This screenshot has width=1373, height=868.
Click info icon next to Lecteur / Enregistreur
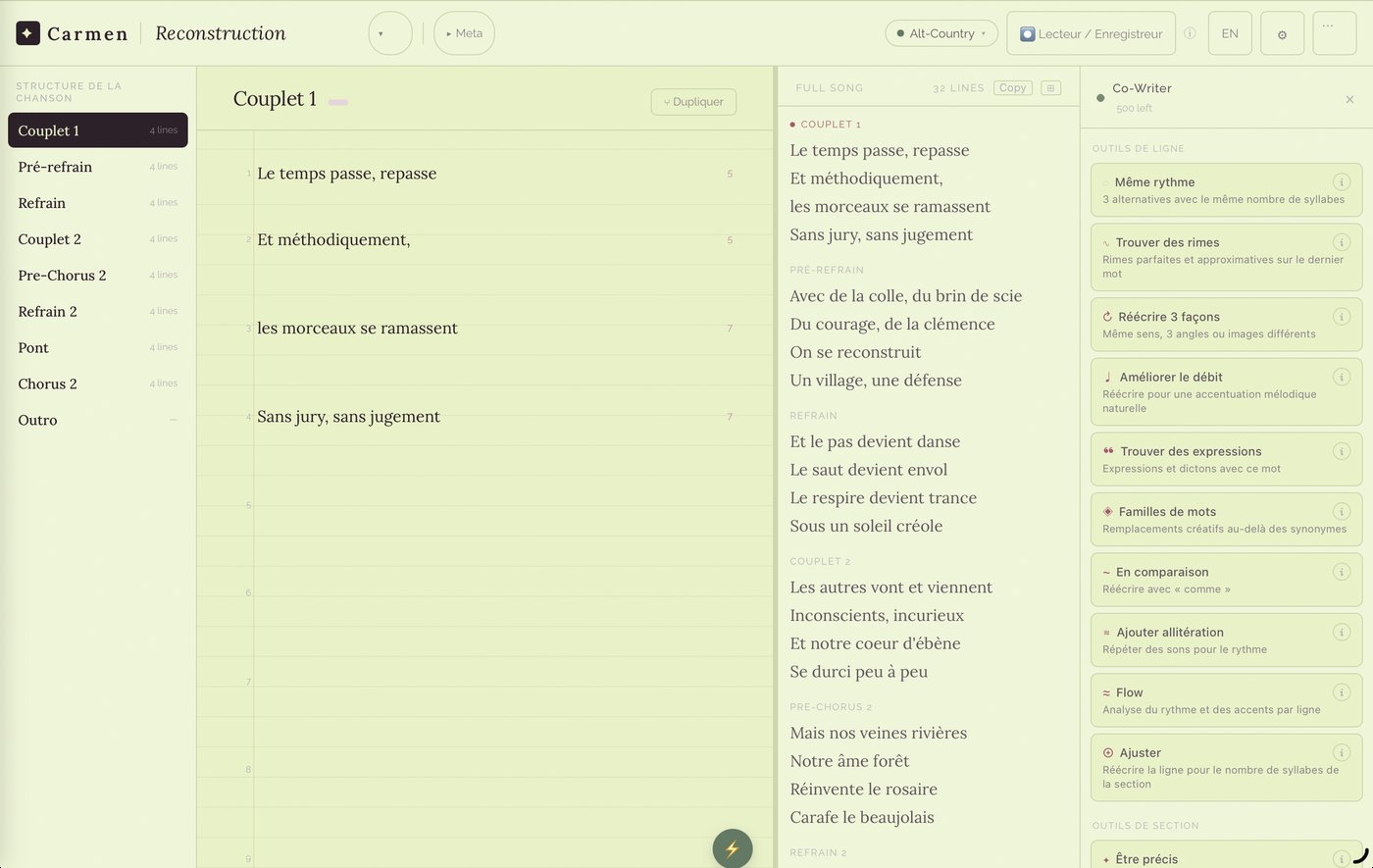pyautogui.click(x=1190, y=33)
